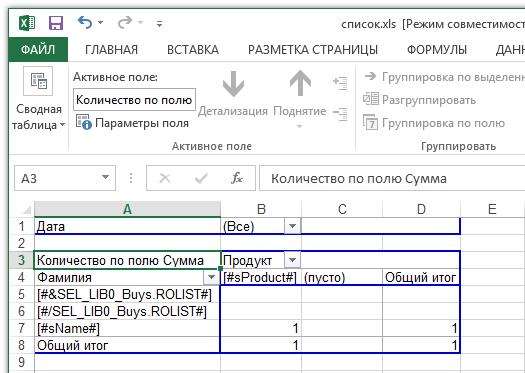Click the formula bar Cancel X icon
525x373 pixels.
165,178
